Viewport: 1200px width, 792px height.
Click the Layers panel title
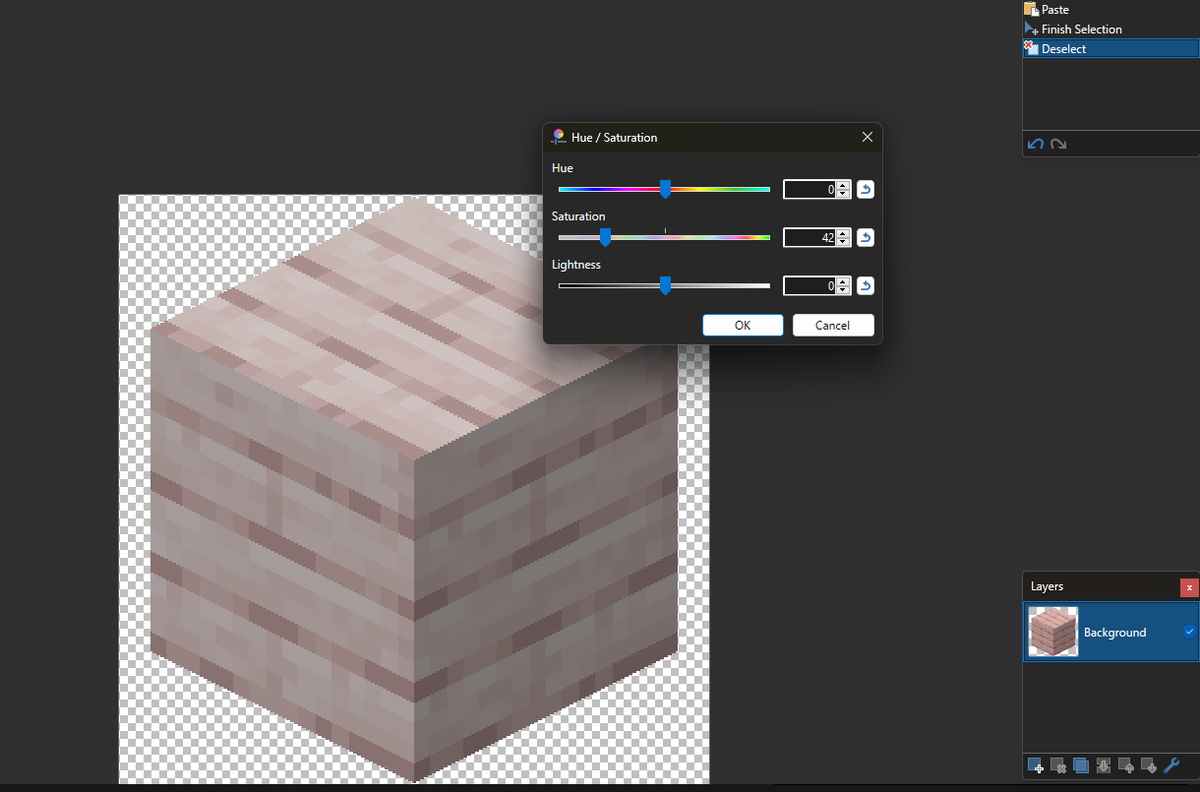pyautogui.click(x=1047, y=586)
